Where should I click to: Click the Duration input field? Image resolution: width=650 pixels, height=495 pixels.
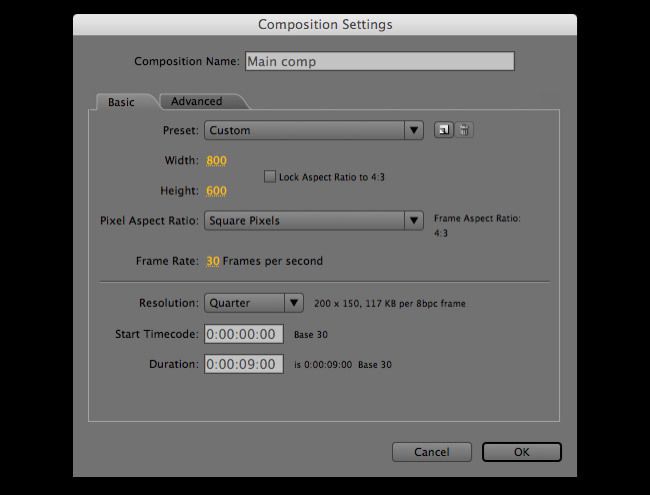[x=244, y=364]
